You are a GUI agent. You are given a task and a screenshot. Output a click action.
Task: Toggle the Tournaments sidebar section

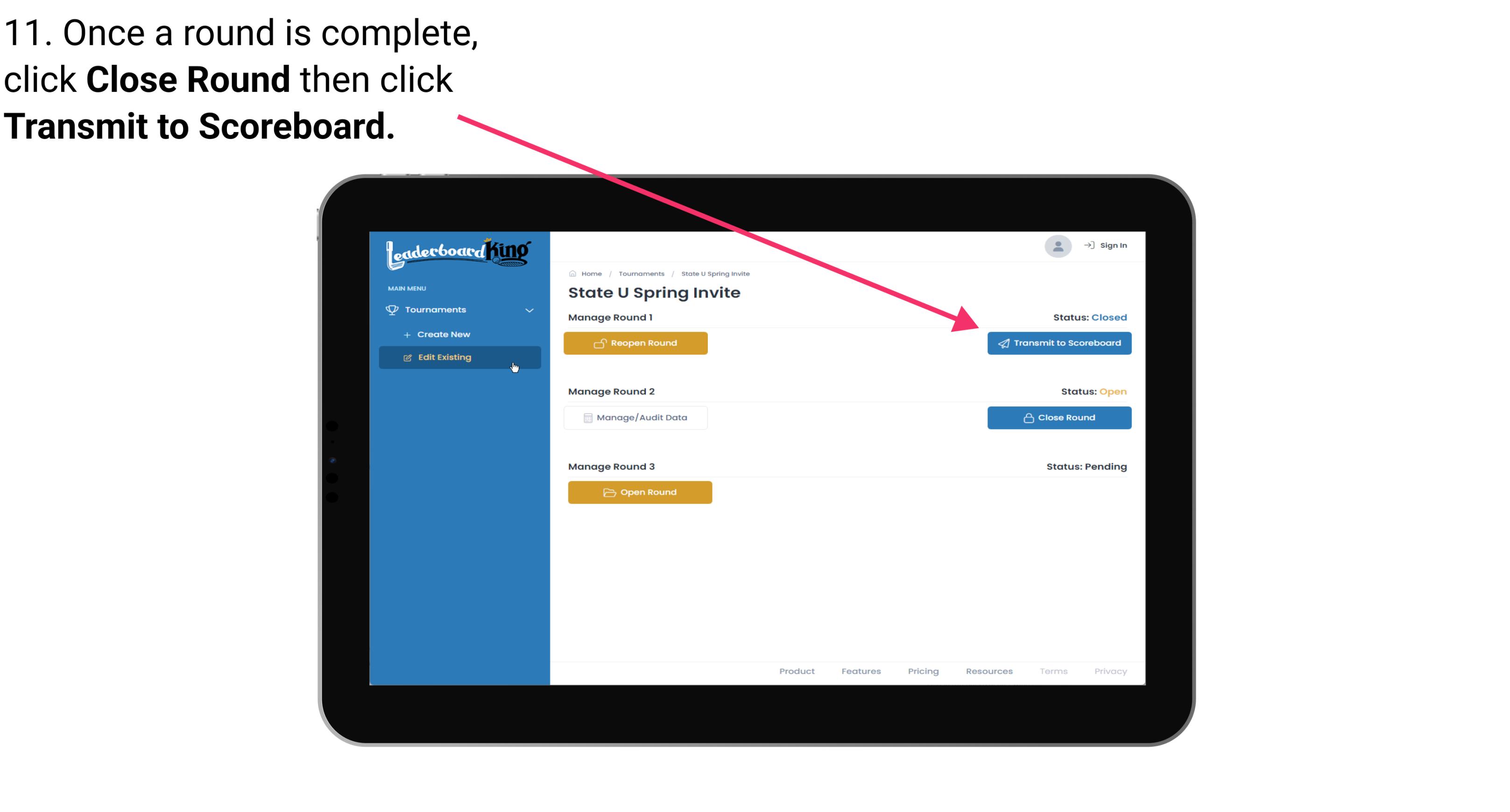pyautogui.click(x=460, y=309)
